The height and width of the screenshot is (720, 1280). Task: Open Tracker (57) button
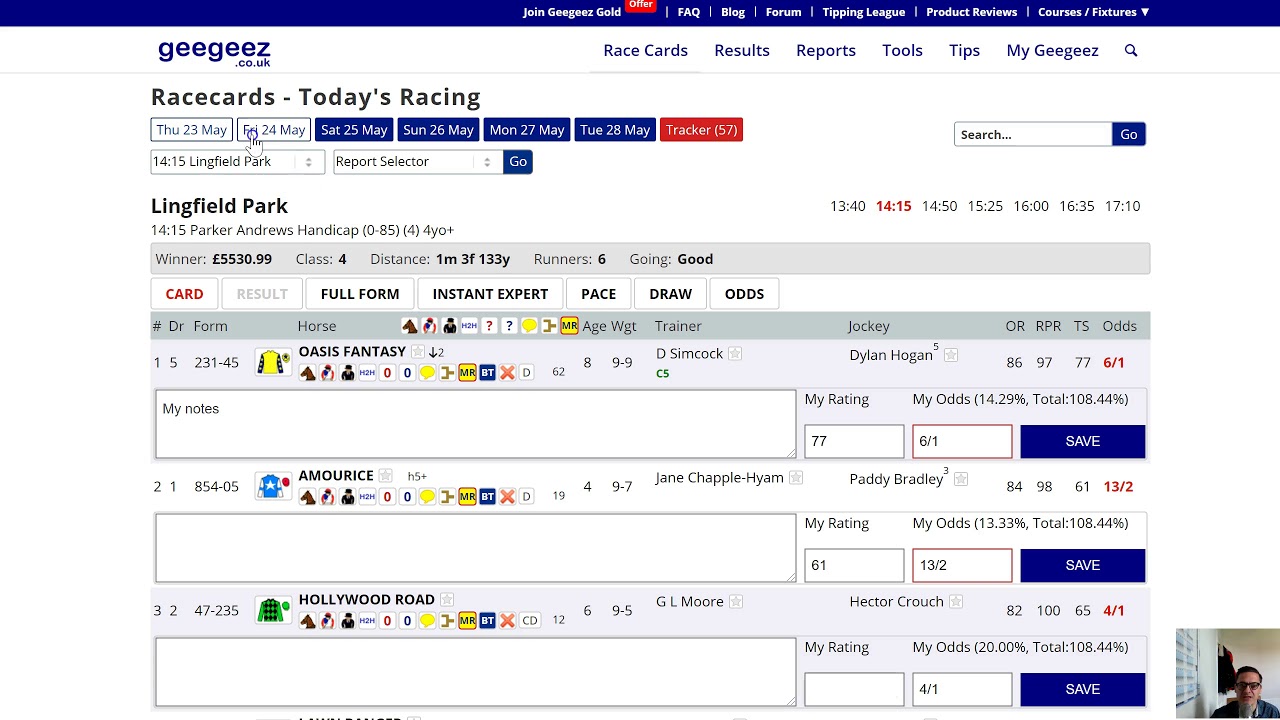[701, 130]
